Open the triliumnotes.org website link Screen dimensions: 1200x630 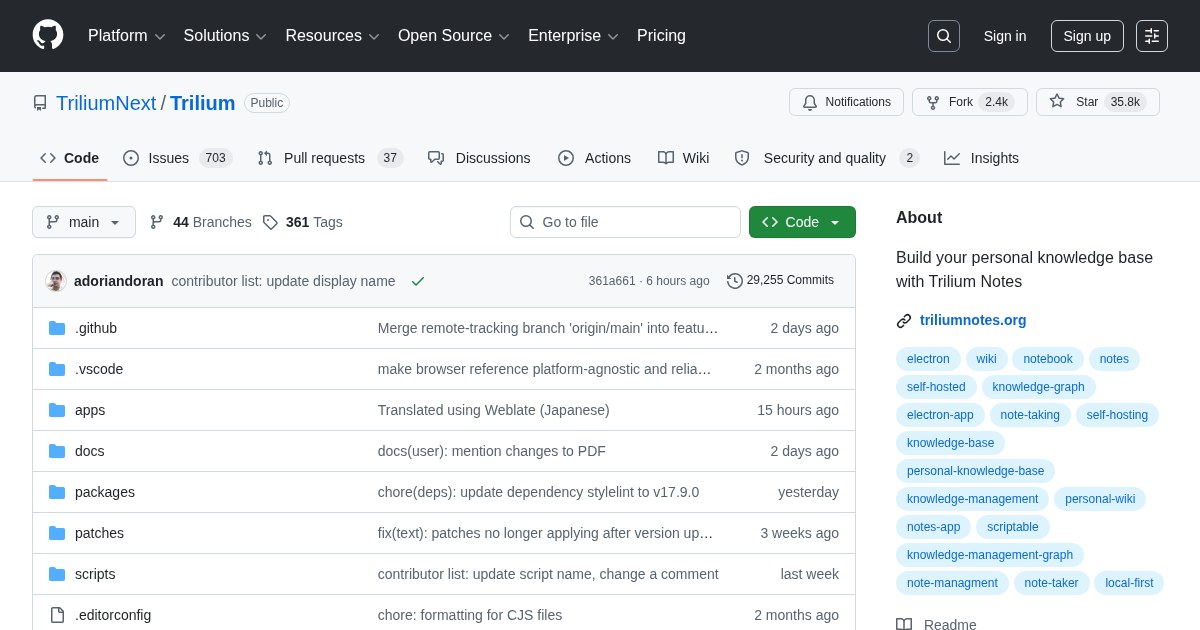point(973,321)
